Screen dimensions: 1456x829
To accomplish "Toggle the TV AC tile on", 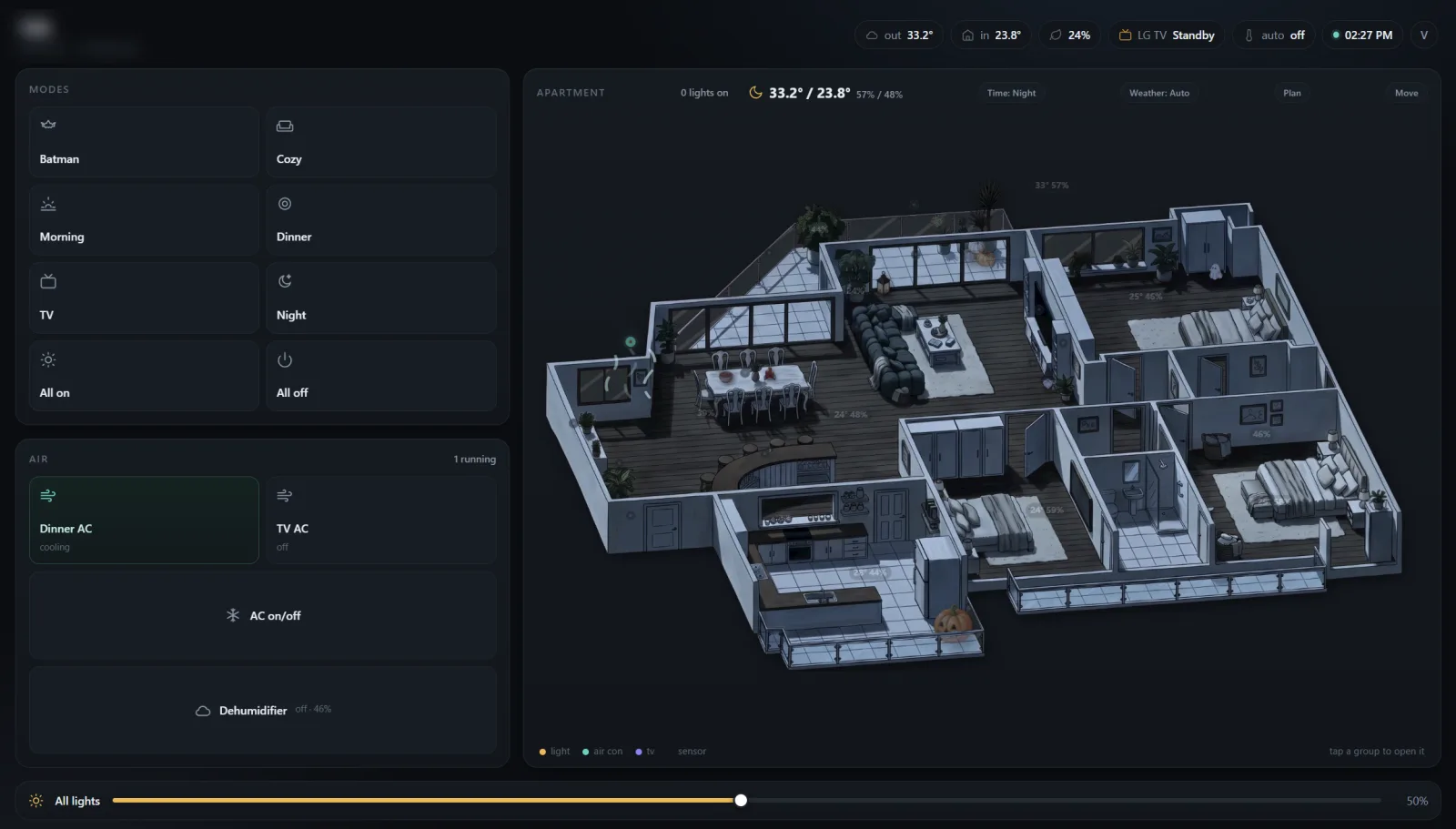I will 380,520.
